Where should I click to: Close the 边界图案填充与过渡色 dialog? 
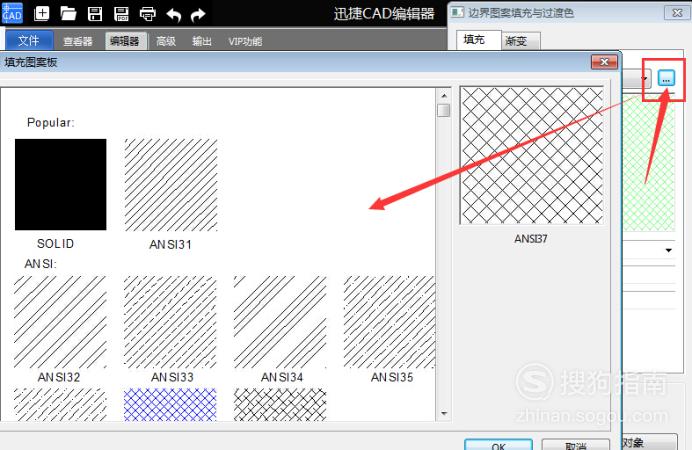pos(677,13)
